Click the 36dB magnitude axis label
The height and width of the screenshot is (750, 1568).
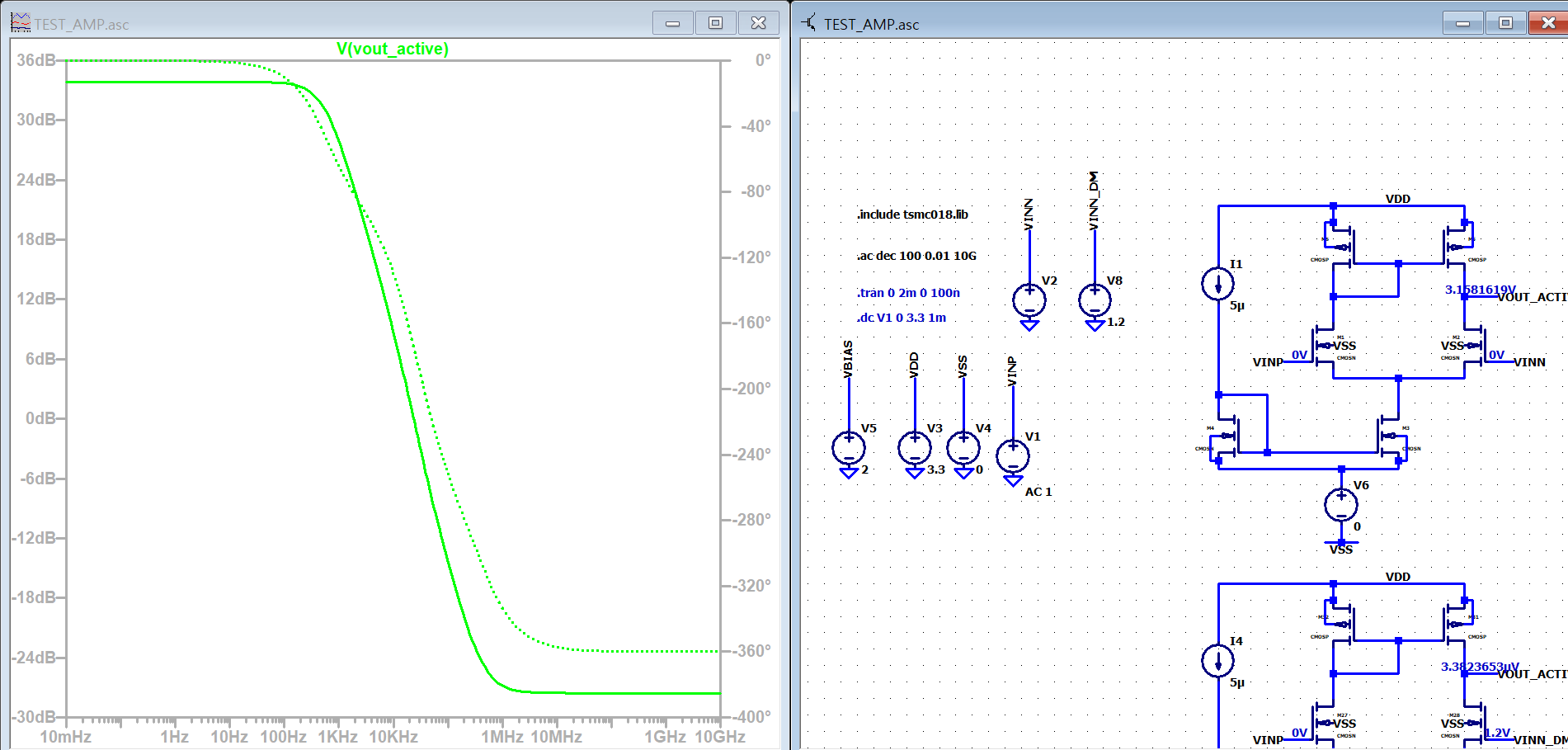[x=36, y=60]
